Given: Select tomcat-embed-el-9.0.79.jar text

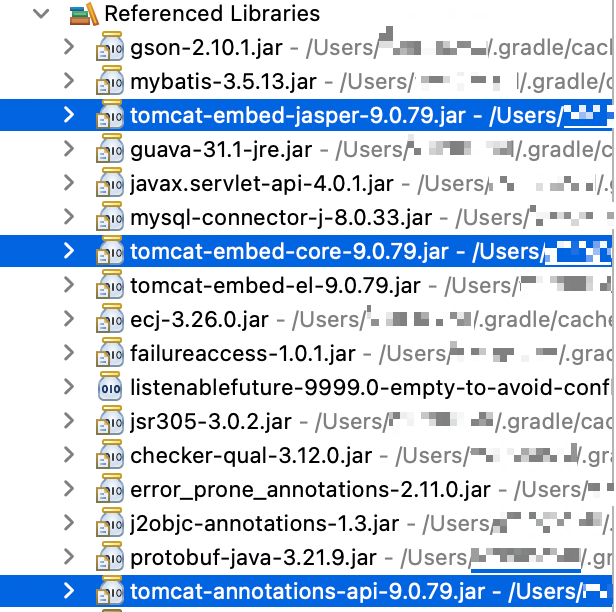Looking at the screenshot, I should click(x=275, y=286).
